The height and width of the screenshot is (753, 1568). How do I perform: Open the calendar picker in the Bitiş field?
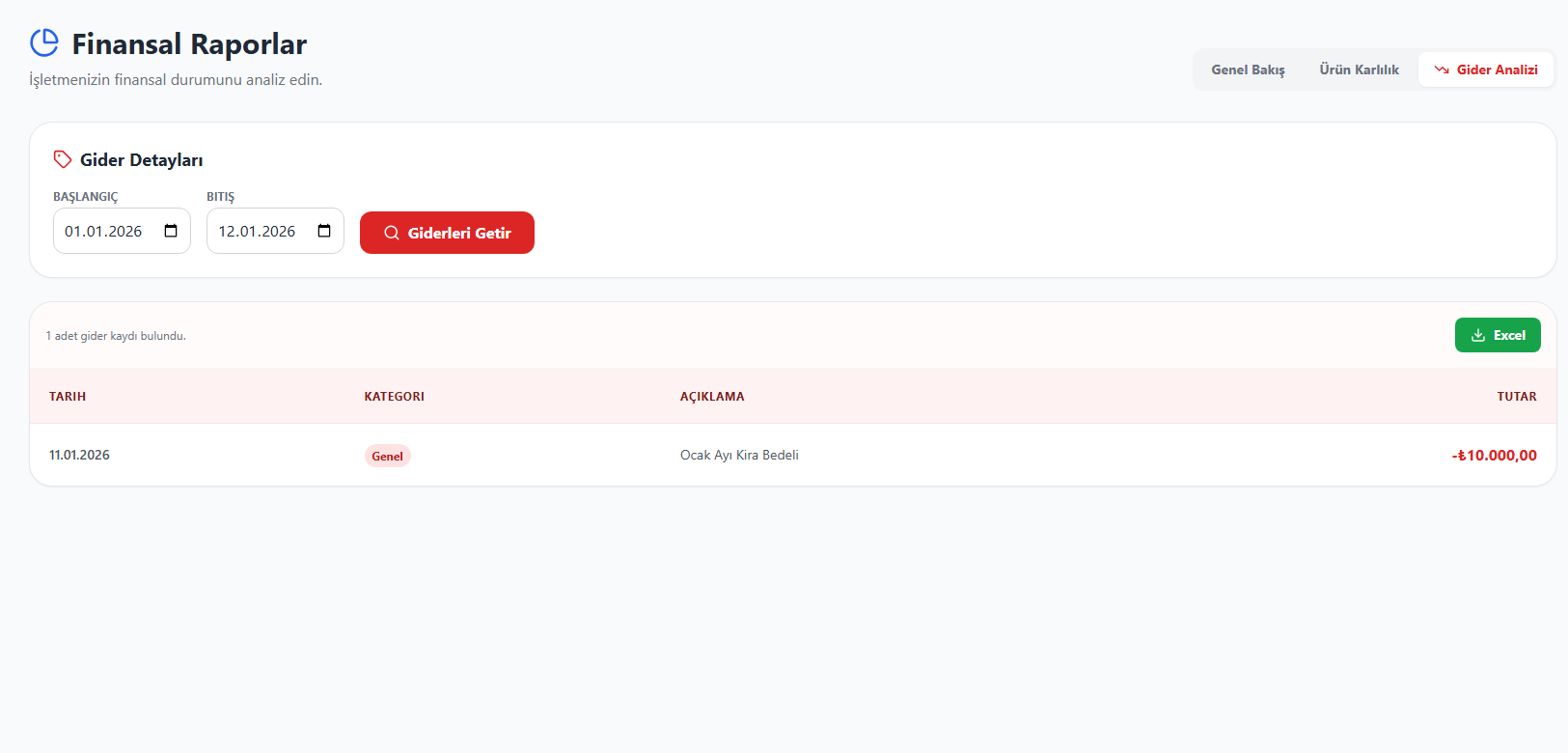[x=324, y=231]
